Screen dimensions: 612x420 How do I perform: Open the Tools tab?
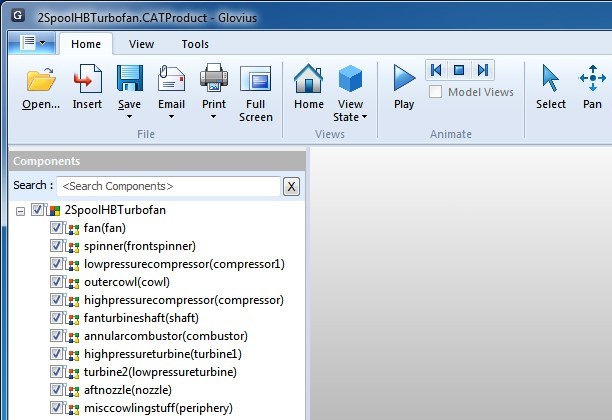tap(195, 44)
